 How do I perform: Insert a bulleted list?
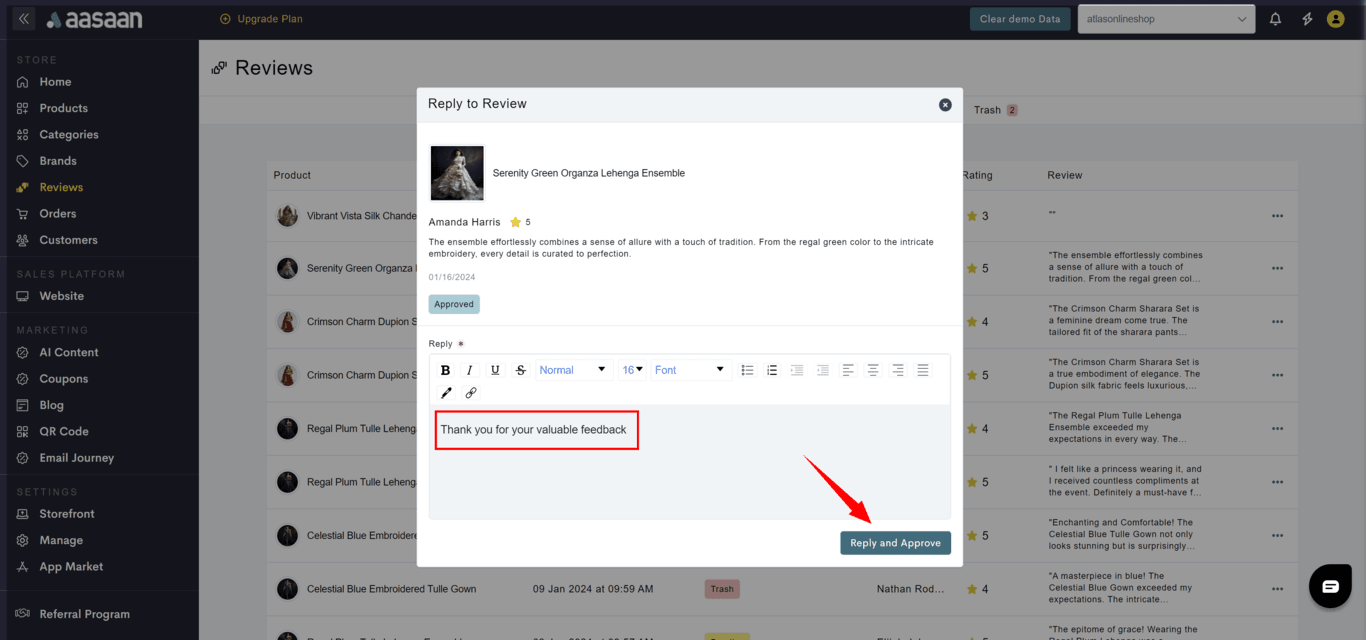(x=747, y=370)
